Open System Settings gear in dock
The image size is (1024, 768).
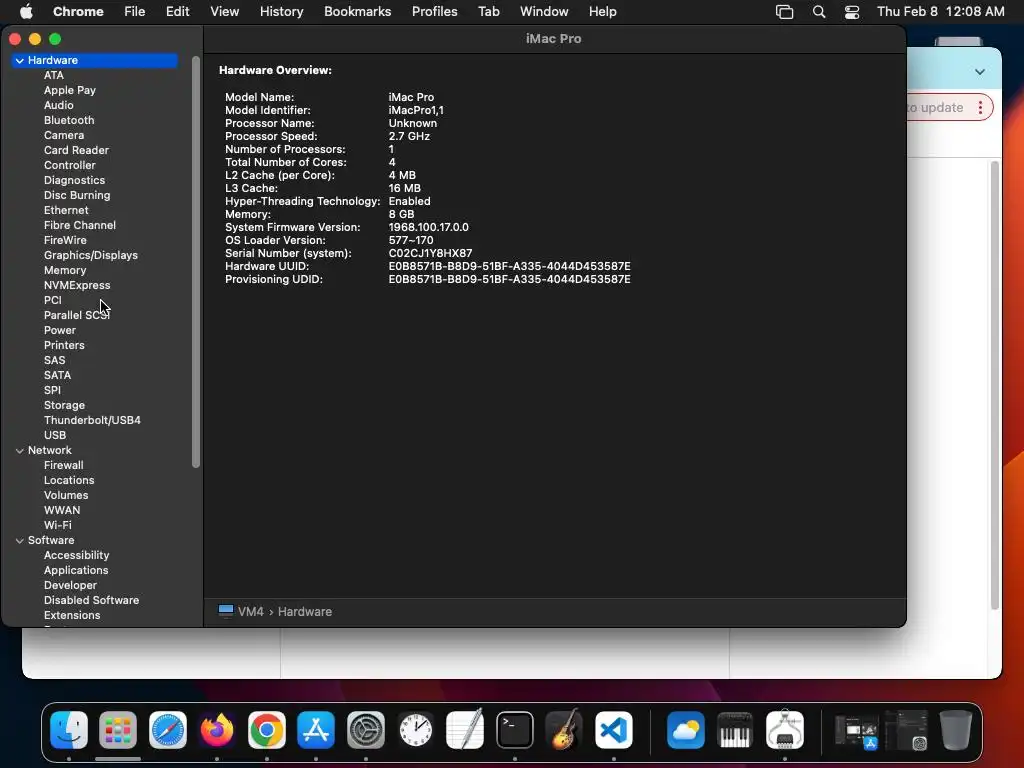point(366,729)
